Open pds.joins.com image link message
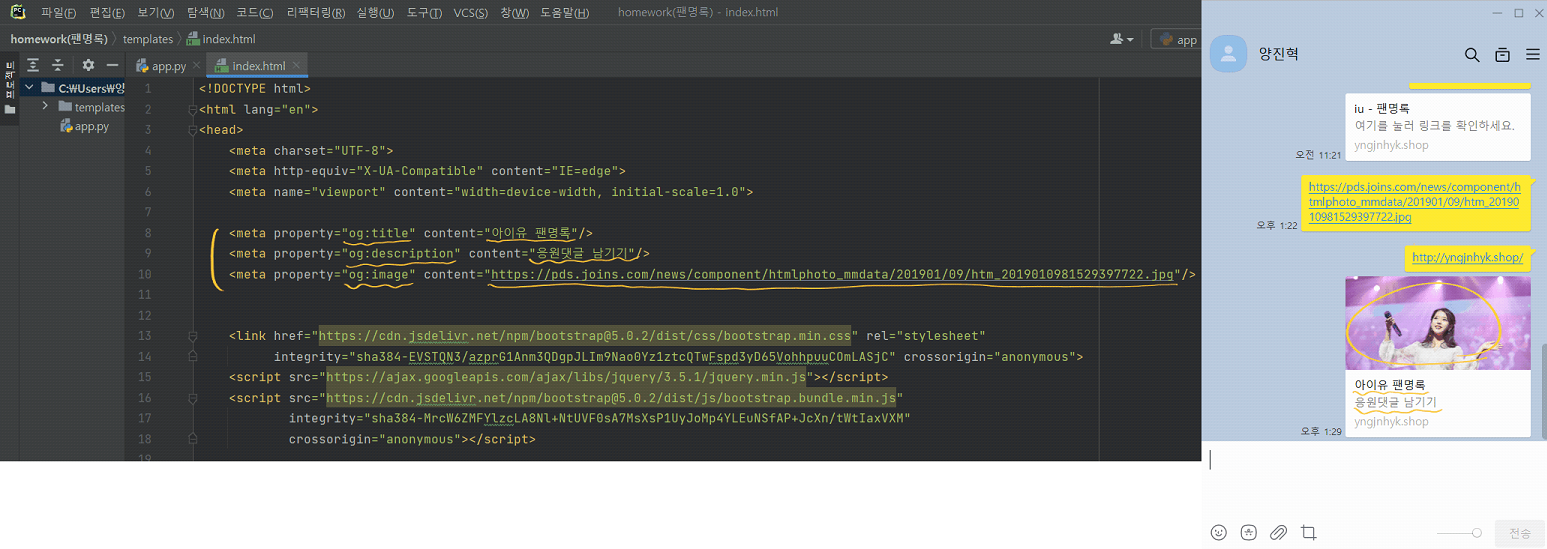The height and width of the screenshot is (549, 1547). [1417, 202]
